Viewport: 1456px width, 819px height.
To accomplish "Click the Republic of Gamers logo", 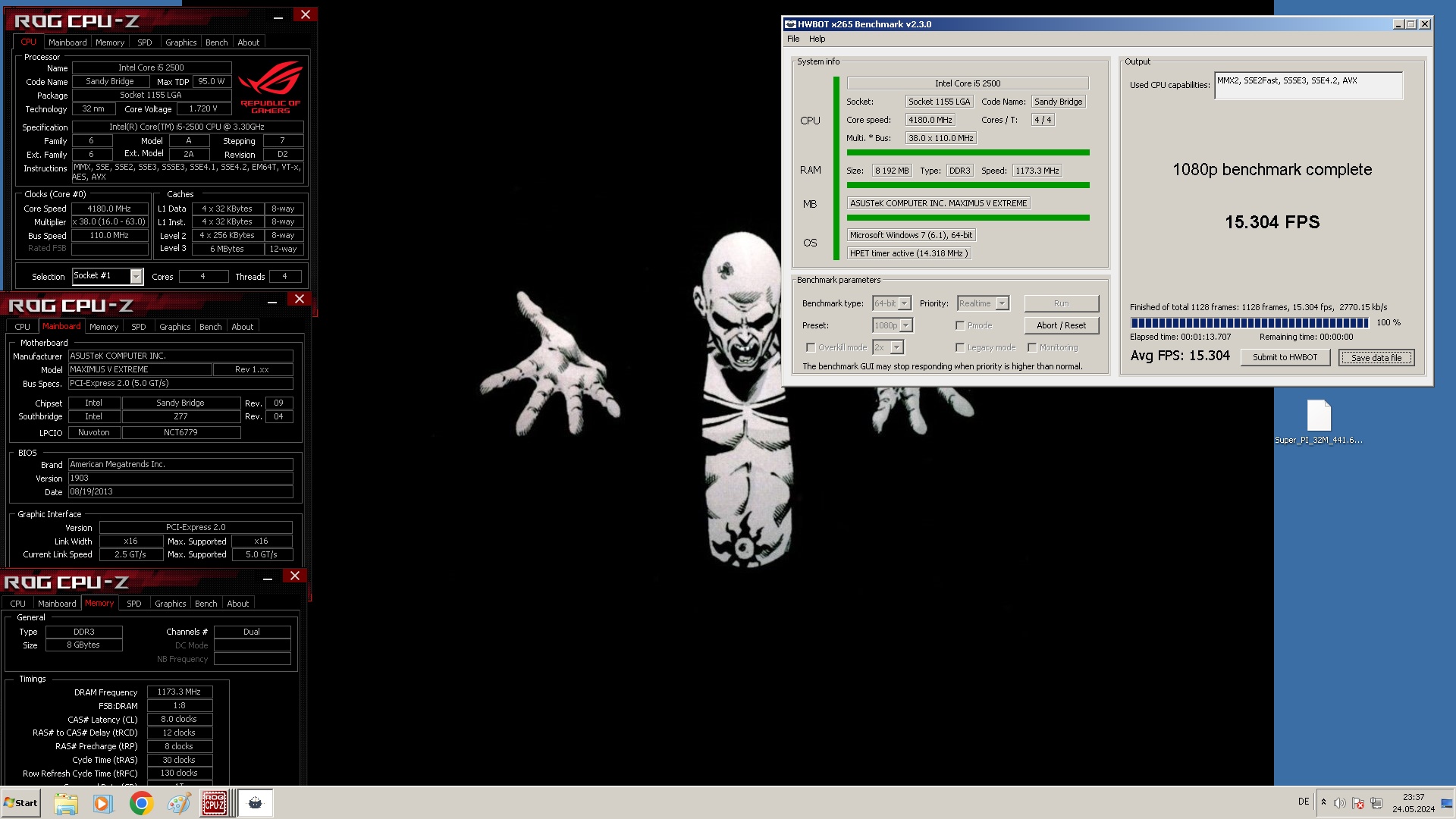I will coord(271,86).
